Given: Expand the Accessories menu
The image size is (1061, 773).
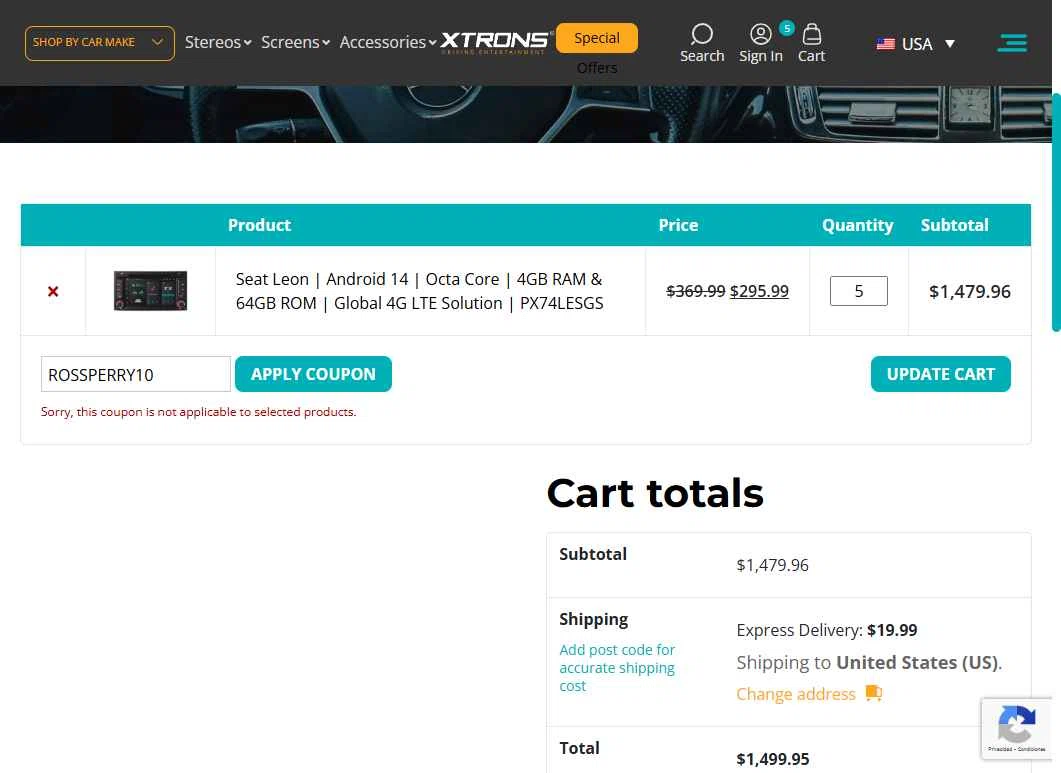Looking at the screenshot, I should 388,42.
